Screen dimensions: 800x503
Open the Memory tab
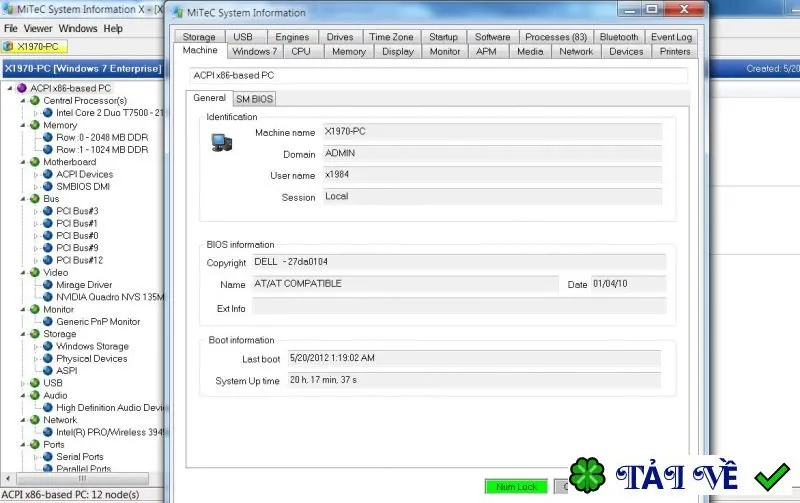tap(349, 52)
